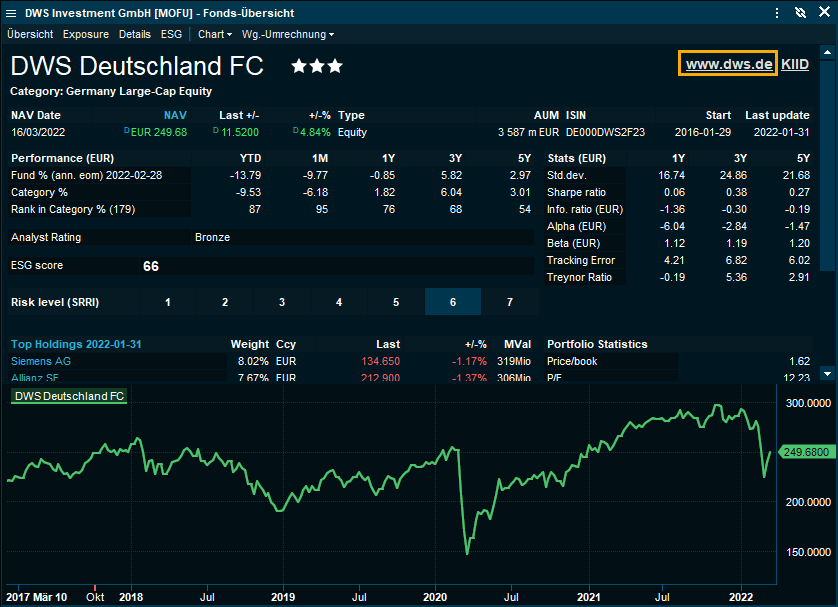
Task: Click the window link chain icon
Action: pyautogui.click(x=800, y=12)
